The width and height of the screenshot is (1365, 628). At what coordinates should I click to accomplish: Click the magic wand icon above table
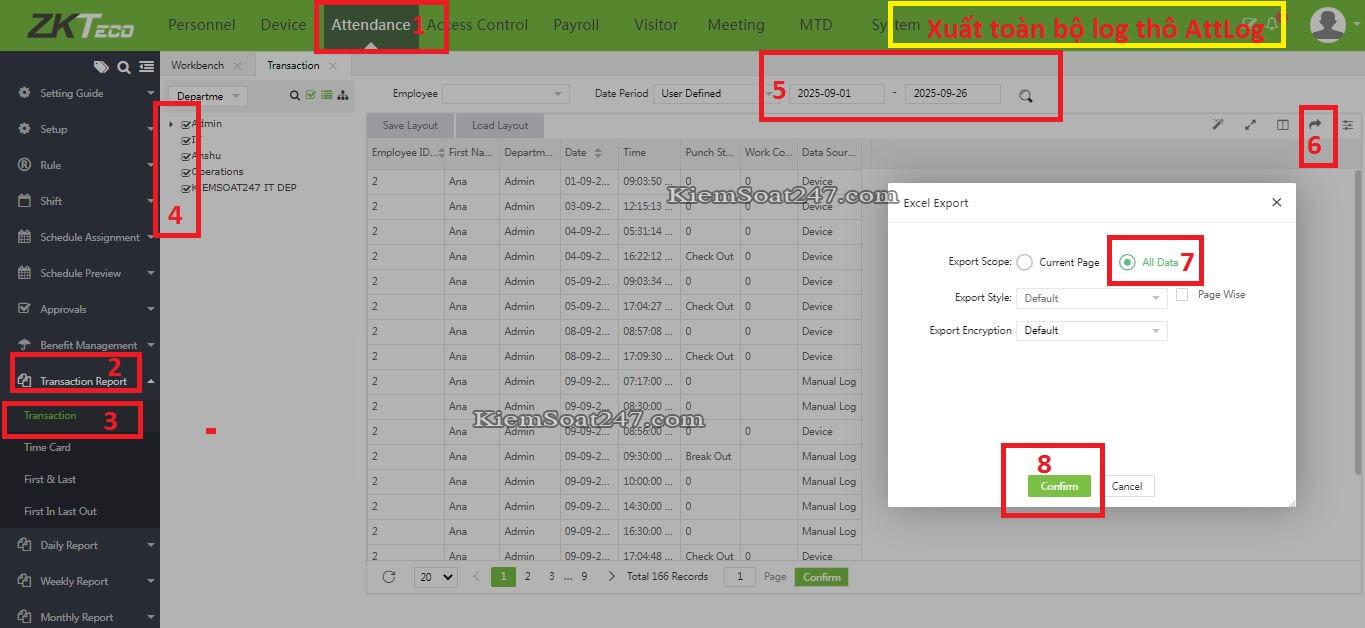point(1218,125)
